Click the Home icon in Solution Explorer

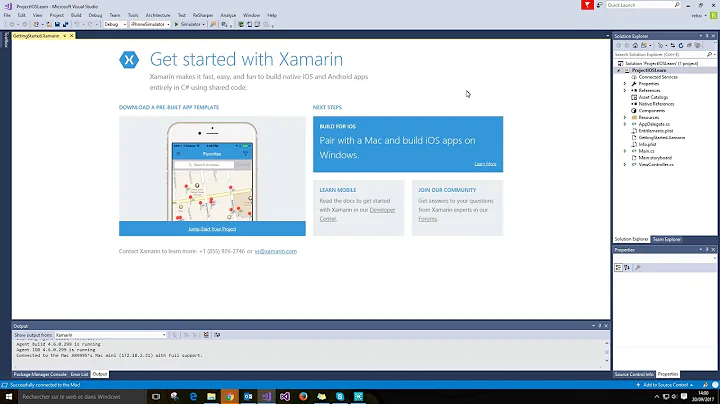tap(635, 45)
